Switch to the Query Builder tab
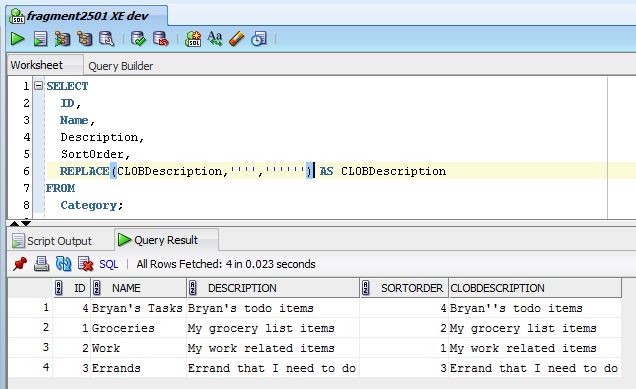This screenshot has width=636, height=389. coord(121,66)
